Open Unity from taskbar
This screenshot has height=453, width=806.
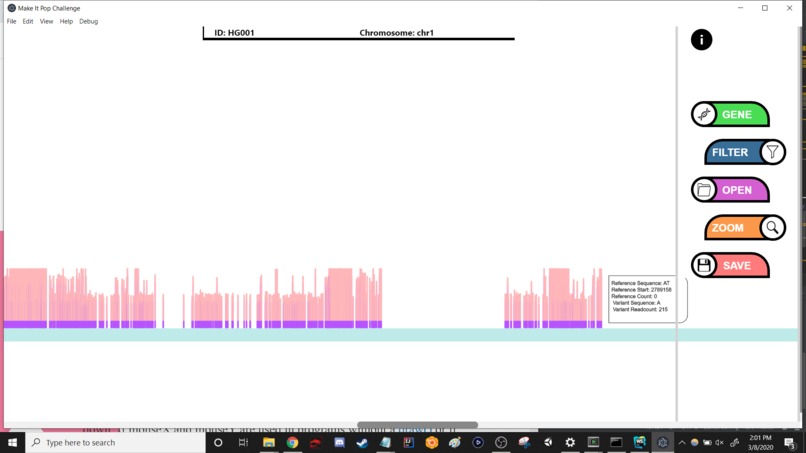point(548,442)
